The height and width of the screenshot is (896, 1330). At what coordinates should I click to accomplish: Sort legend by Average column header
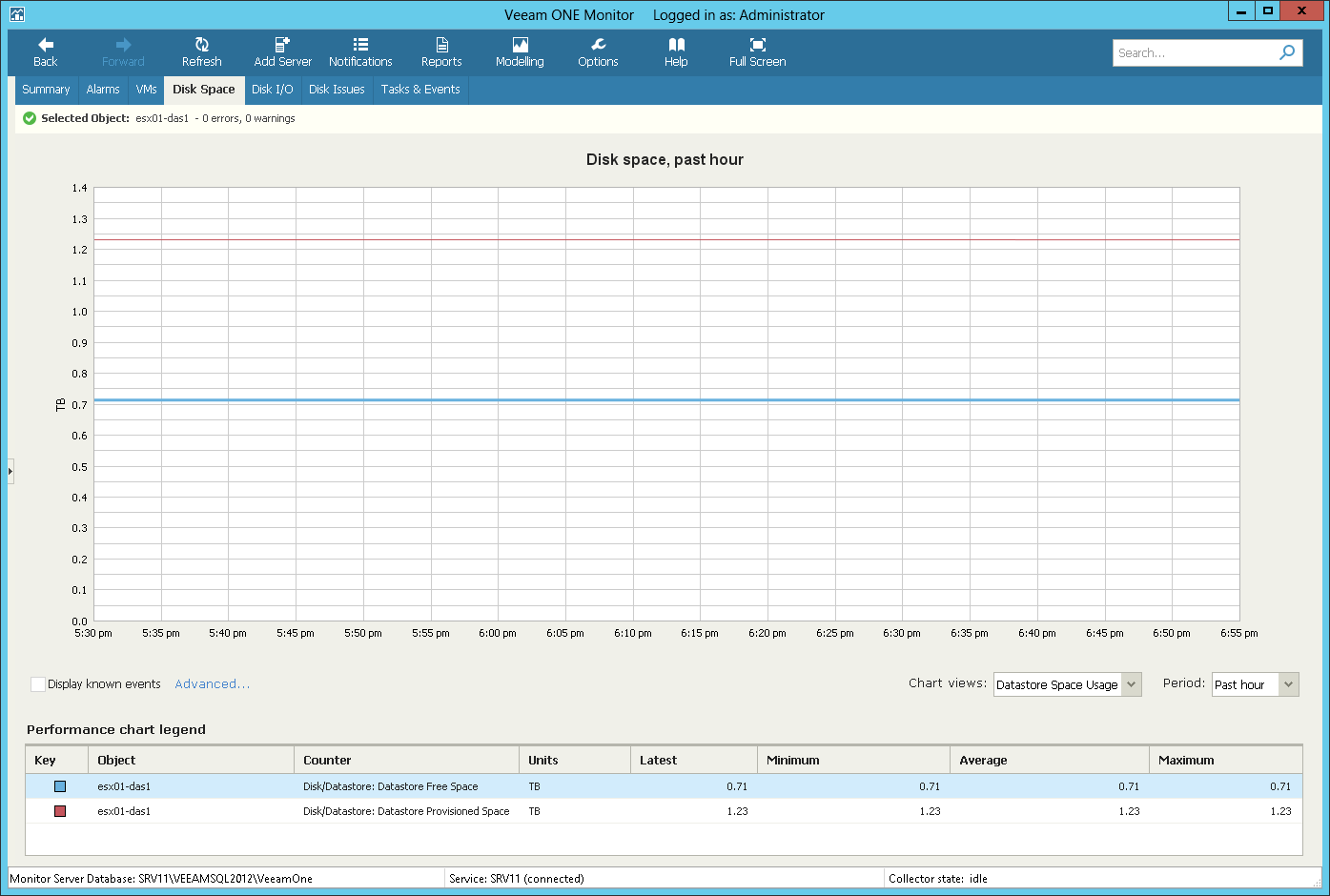(1050, 760)
